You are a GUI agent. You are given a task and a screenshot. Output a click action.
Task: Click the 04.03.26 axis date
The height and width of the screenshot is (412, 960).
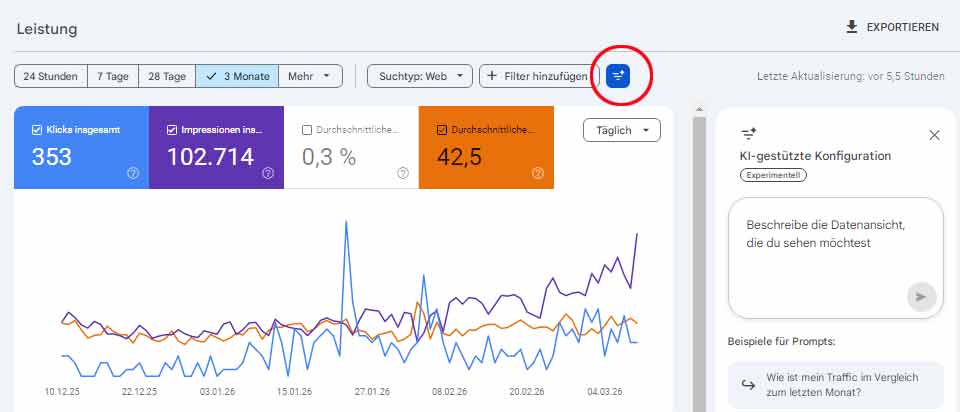(605, 392)
